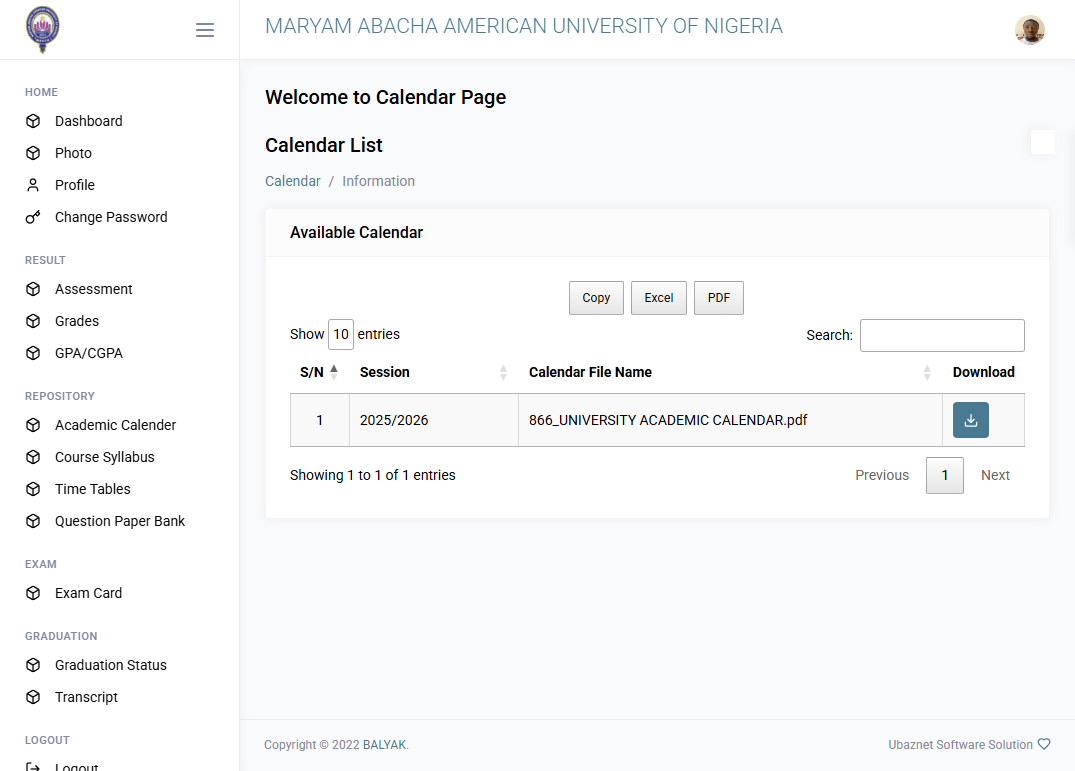Click the Session column header

[385, 372]
